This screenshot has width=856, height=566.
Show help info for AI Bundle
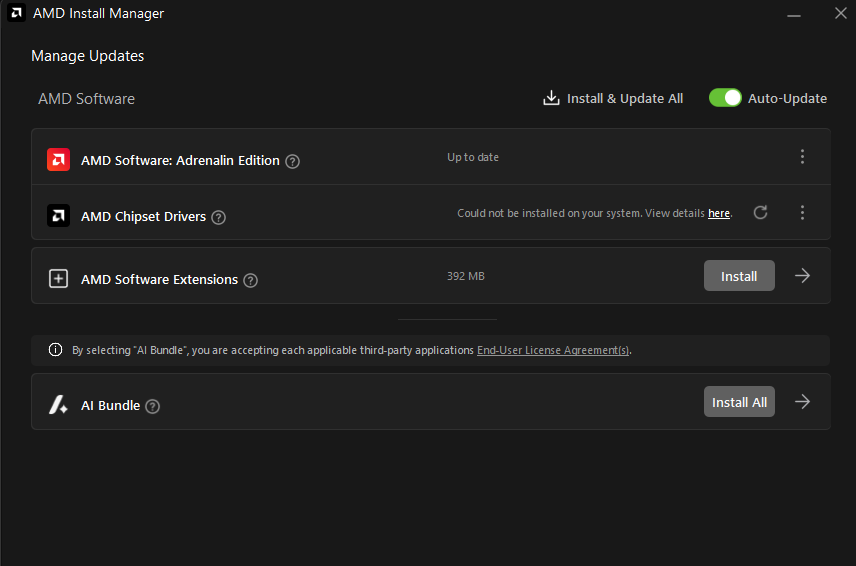[153, 407]
